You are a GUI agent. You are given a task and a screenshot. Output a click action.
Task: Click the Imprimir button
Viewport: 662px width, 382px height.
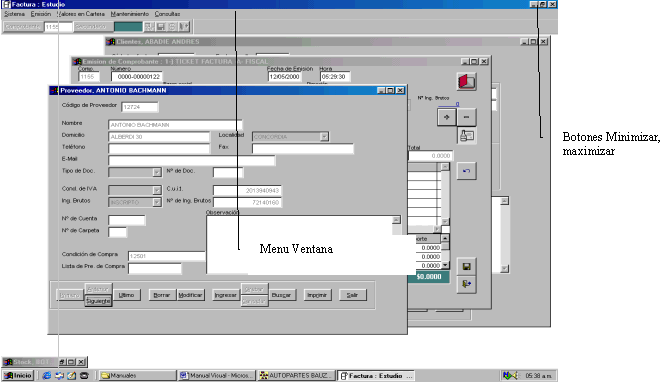coord(317,295)
